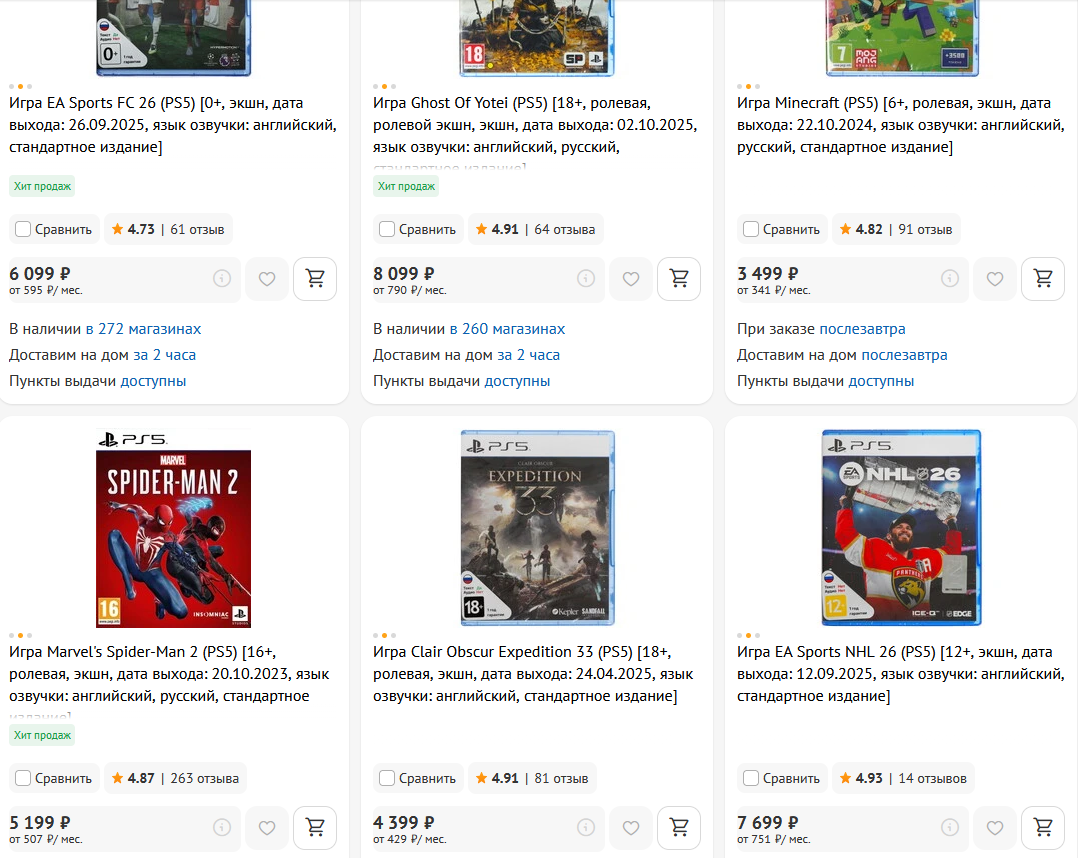Open price info for Minecraft at 3 499 ₽
This screenshot has height=858, width=1078.
tap(950, 278)
